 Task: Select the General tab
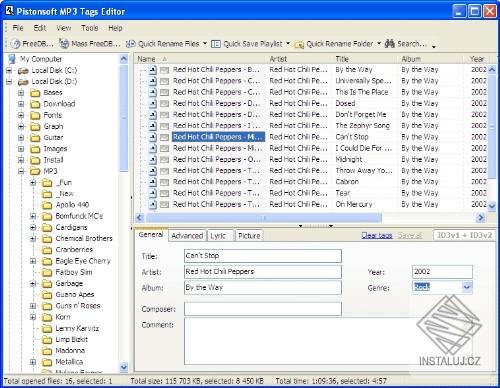tap(151, 235)
